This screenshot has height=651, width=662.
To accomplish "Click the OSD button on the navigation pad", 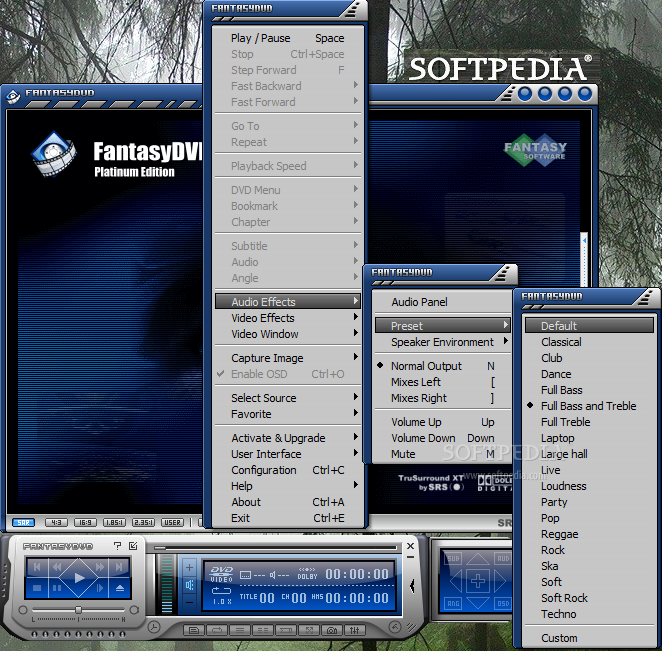I will pos(503,603).
